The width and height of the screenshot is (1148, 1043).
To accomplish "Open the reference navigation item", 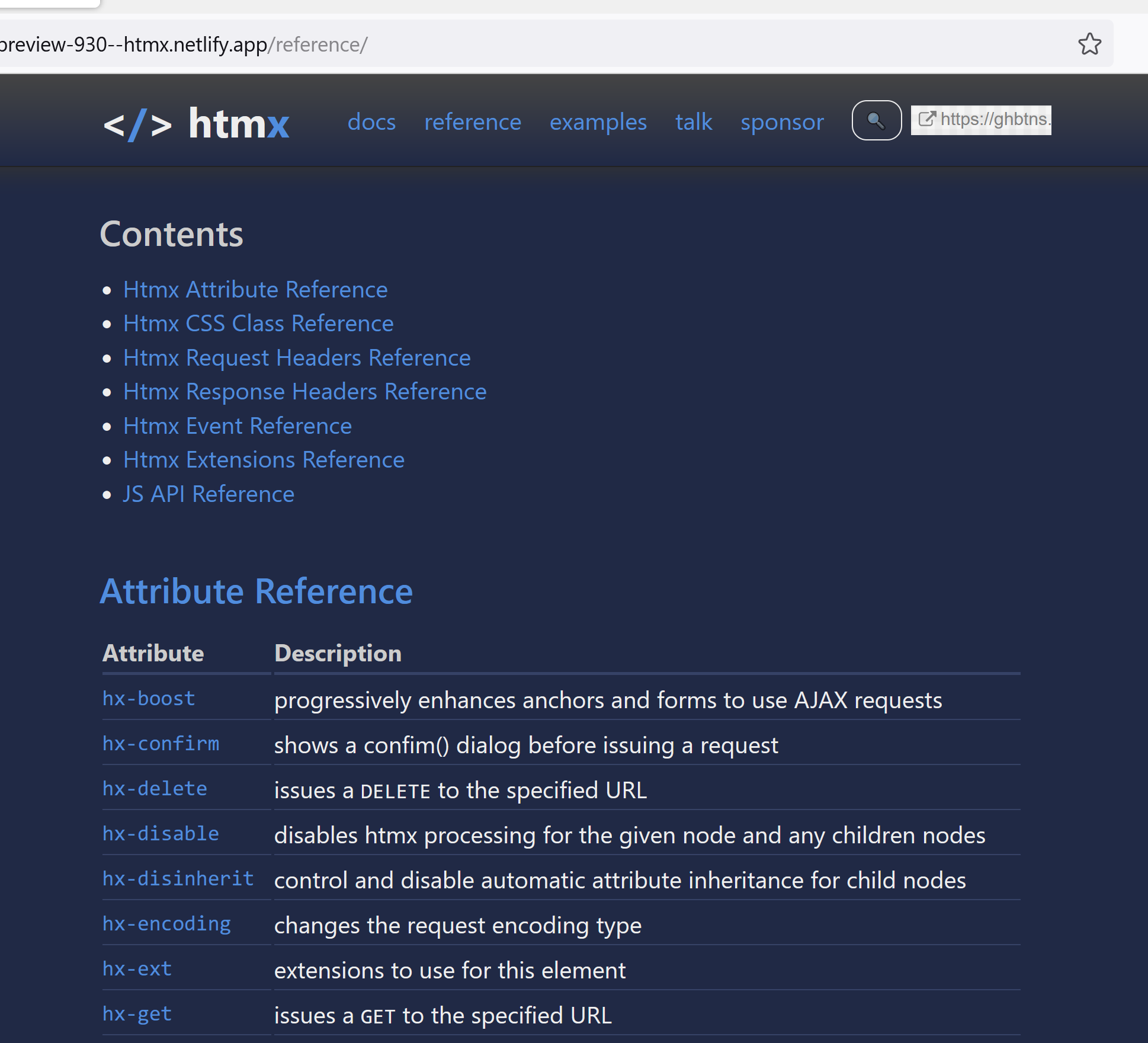I will click(473, 122).
